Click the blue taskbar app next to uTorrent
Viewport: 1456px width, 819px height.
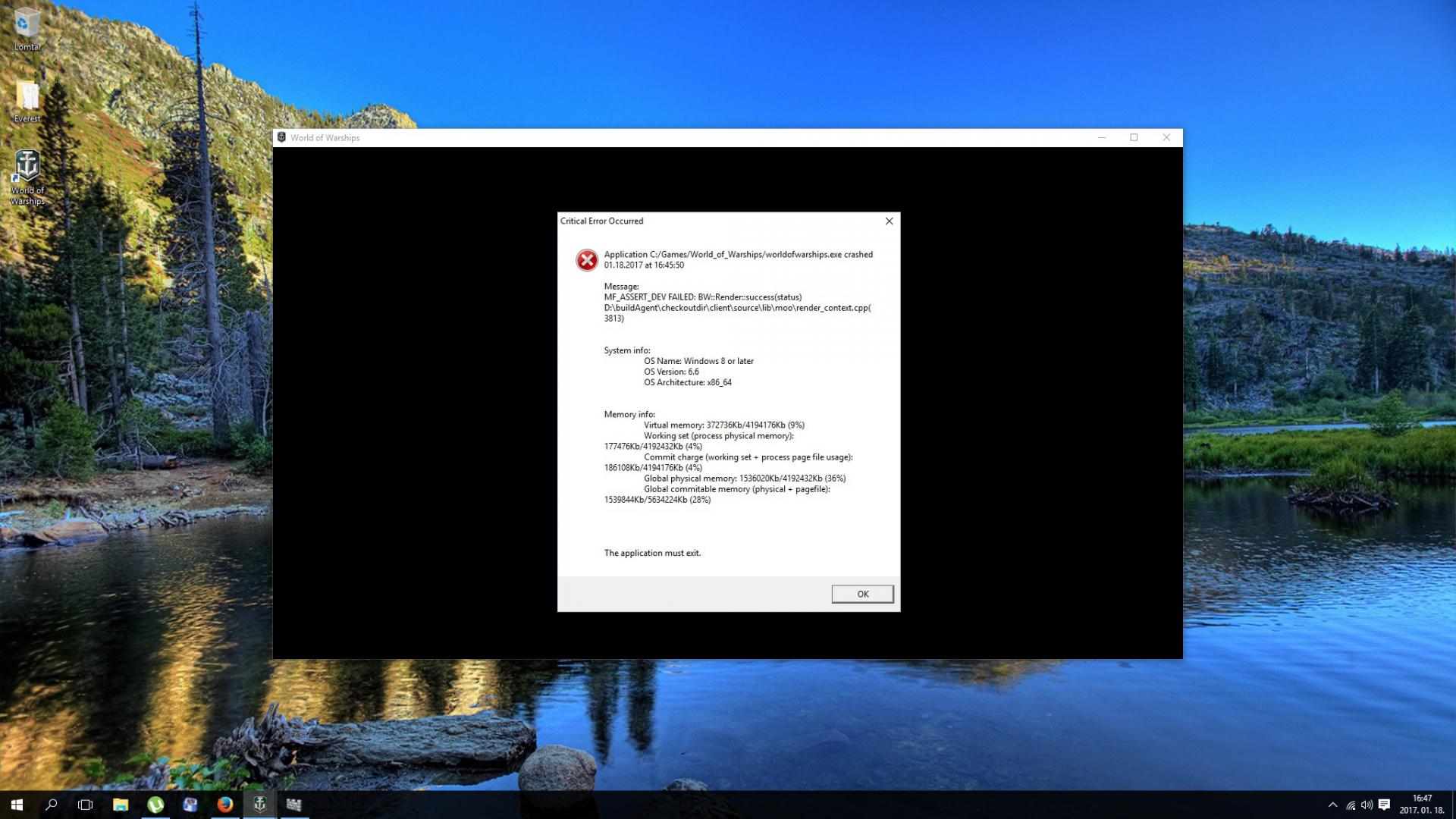click(190, 805)
